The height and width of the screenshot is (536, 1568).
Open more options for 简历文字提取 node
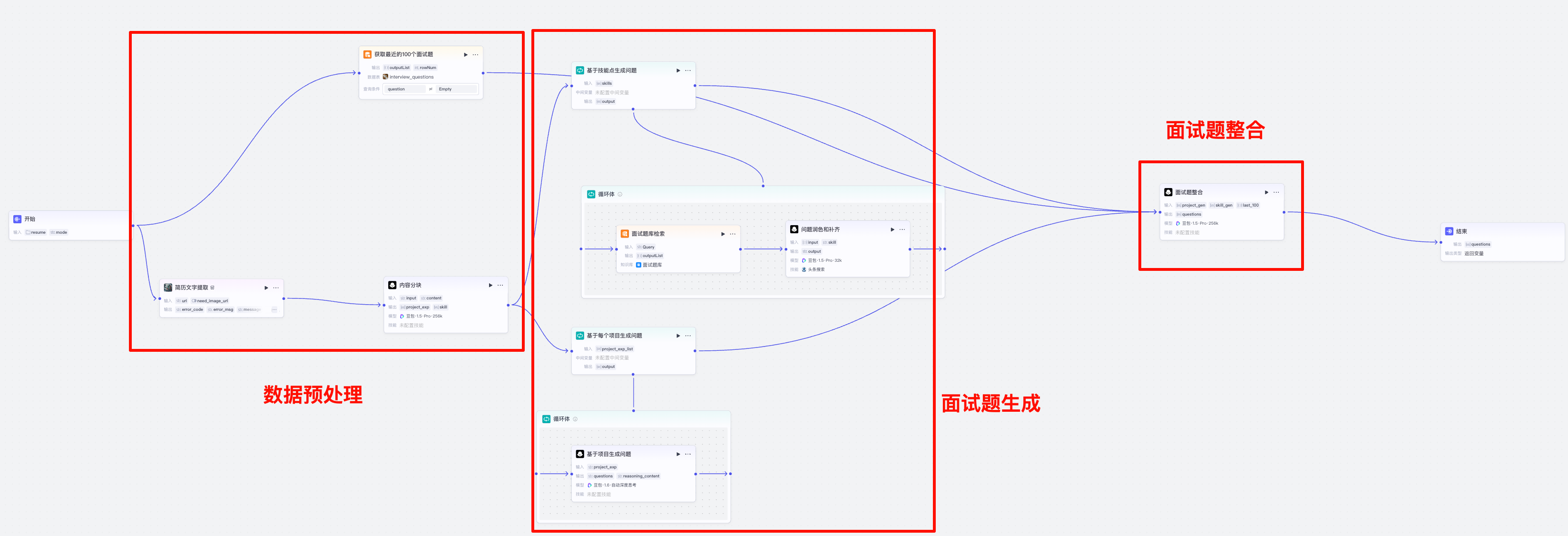[x=276, y=288]
